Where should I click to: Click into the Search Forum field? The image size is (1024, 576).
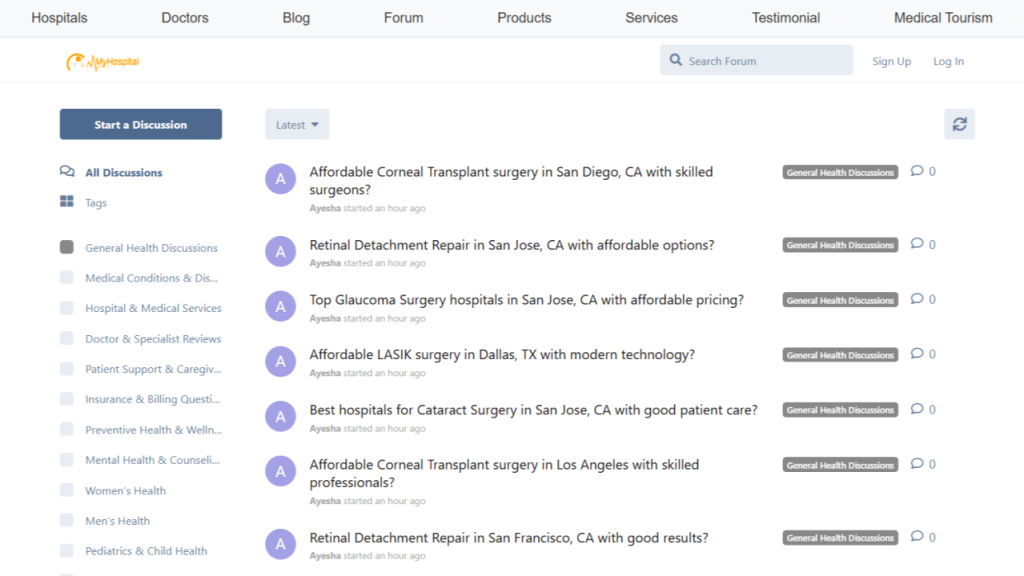(x=765, y=61)
